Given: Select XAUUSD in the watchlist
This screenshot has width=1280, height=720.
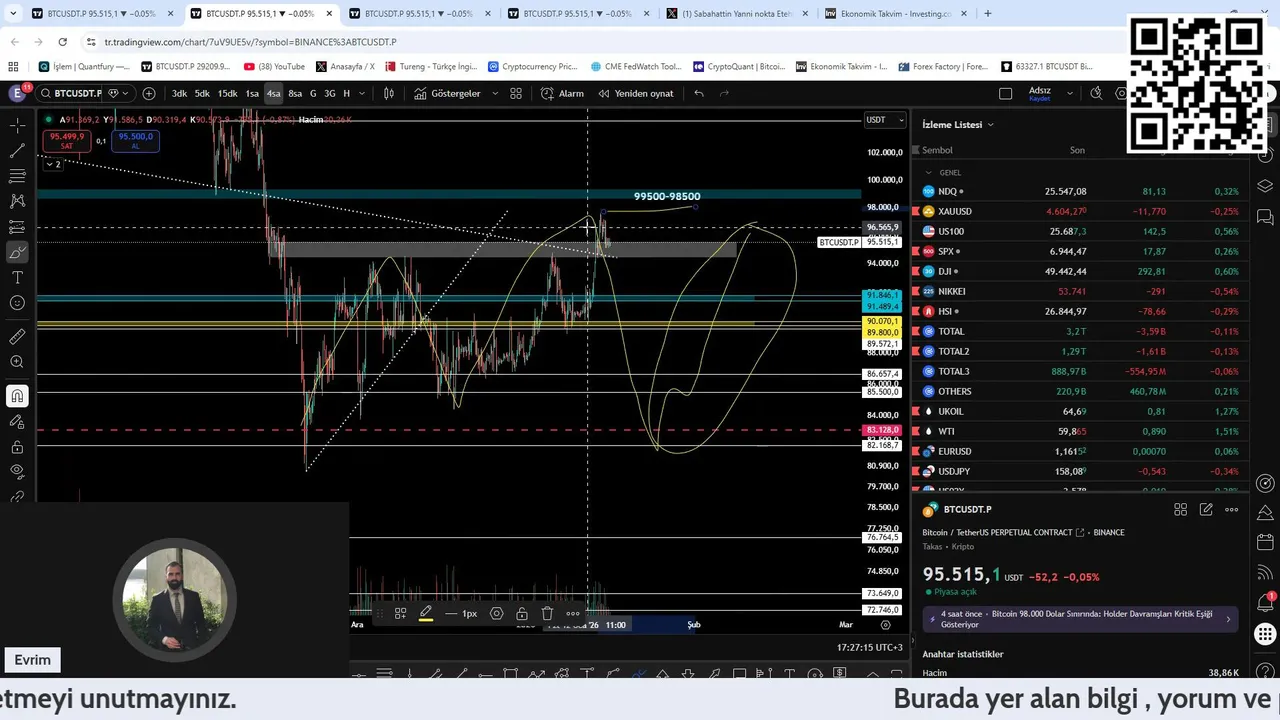Looking at the screenshot, I should point(1080,211).
